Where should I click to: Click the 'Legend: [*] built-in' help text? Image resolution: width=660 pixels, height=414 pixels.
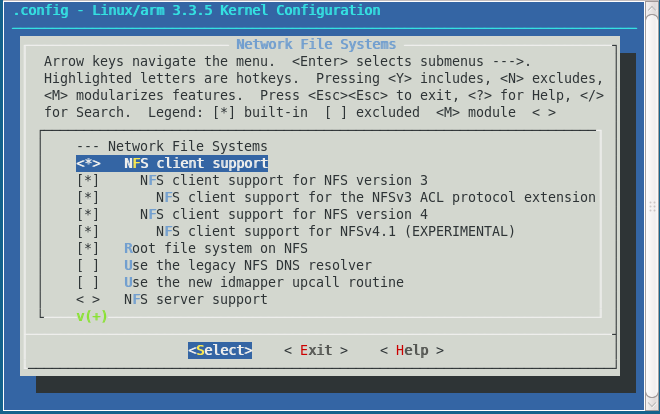[228, 112]
